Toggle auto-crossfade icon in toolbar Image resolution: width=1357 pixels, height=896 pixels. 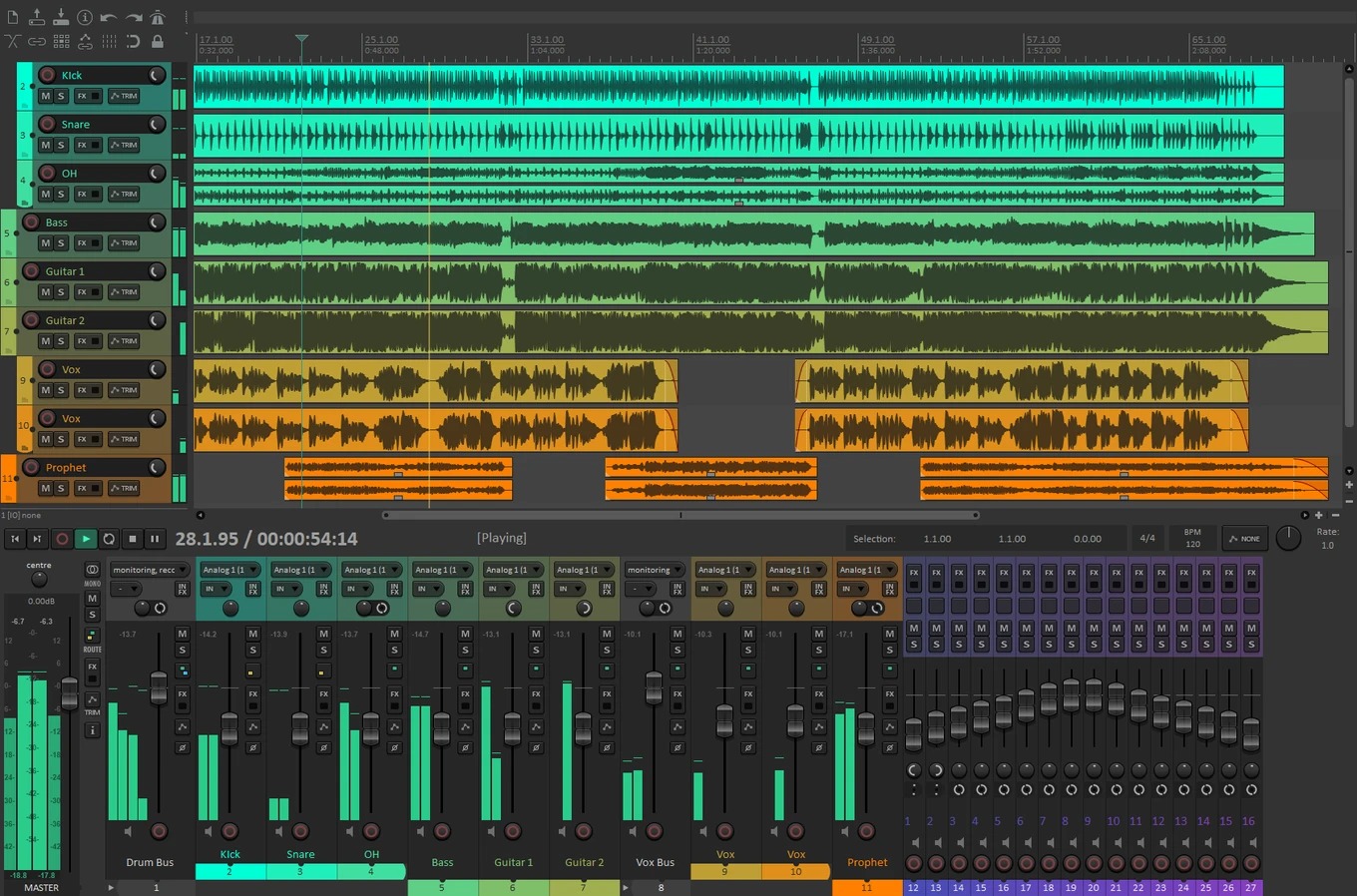pyautogui.click(x=13, y=41)
